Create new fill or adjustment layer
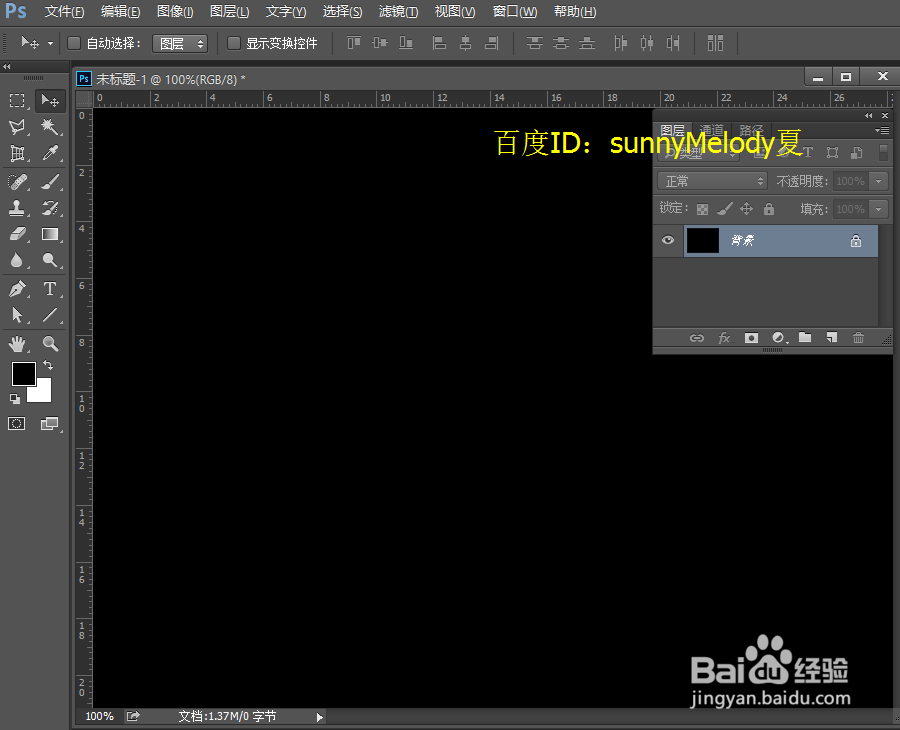Viewport: 900px width, 730px height. pos(779,338)
